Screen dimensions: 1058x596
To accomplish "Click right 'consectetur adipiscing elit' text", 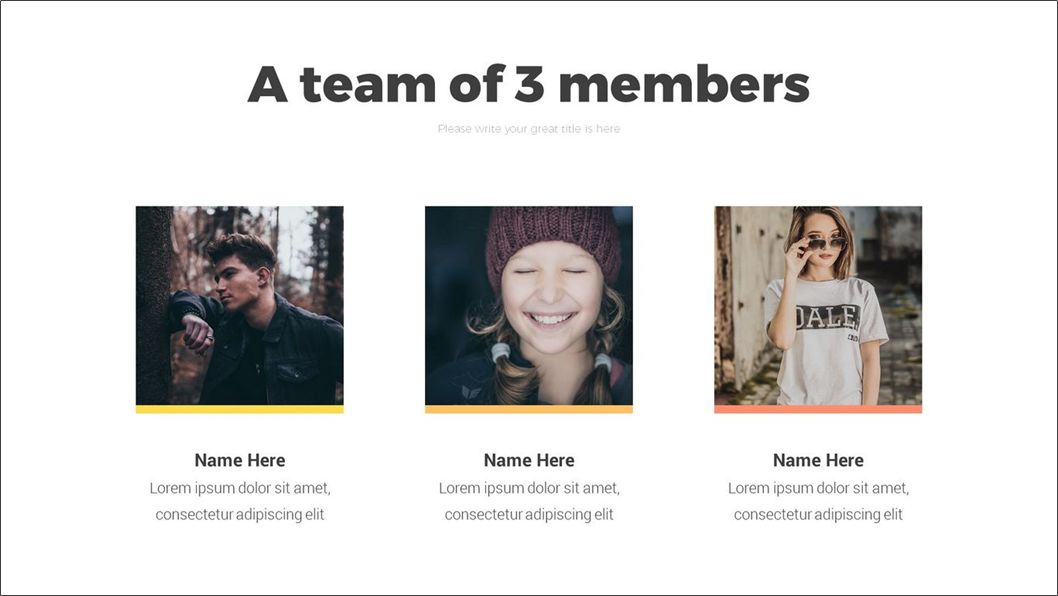I will pyautogui.click(x=818, y=514).
